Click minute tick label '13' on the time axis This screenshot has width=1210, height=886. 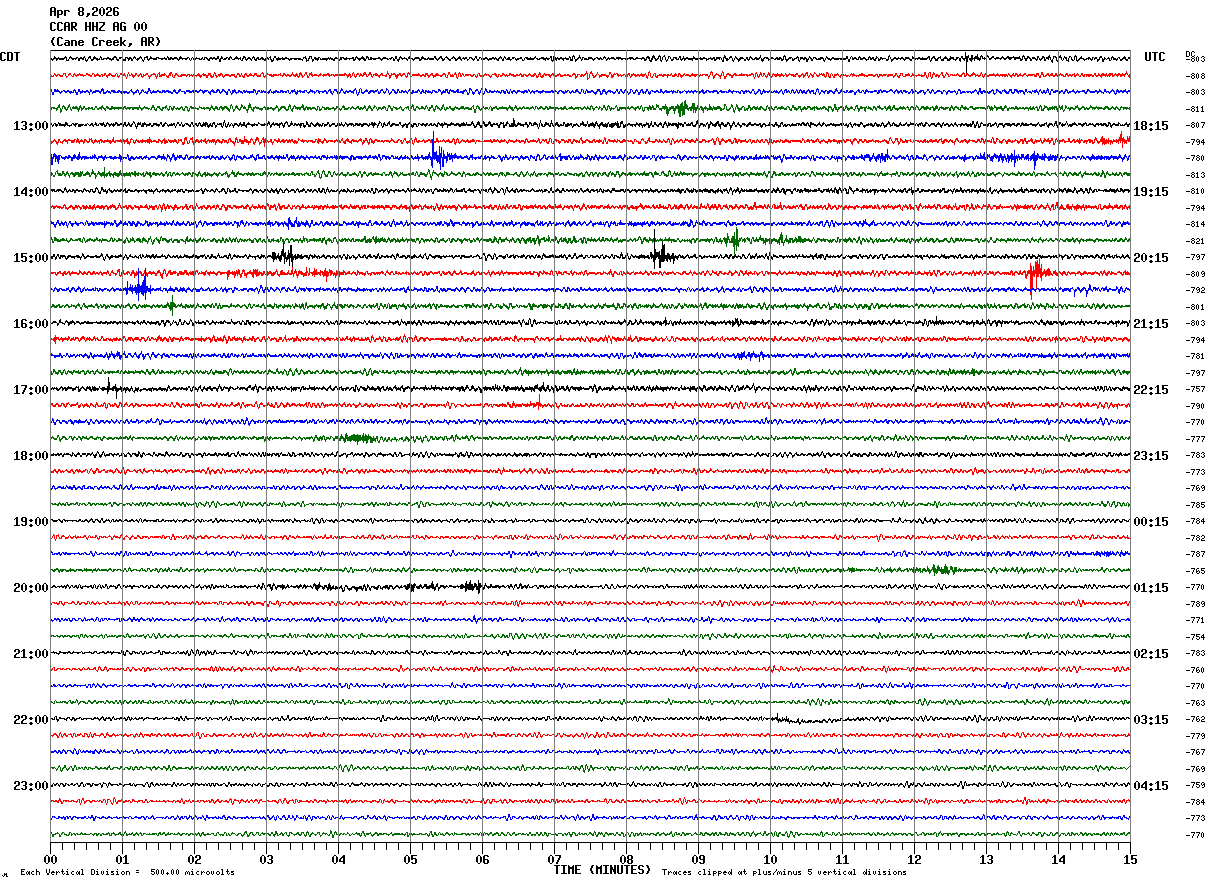point(986,859)
